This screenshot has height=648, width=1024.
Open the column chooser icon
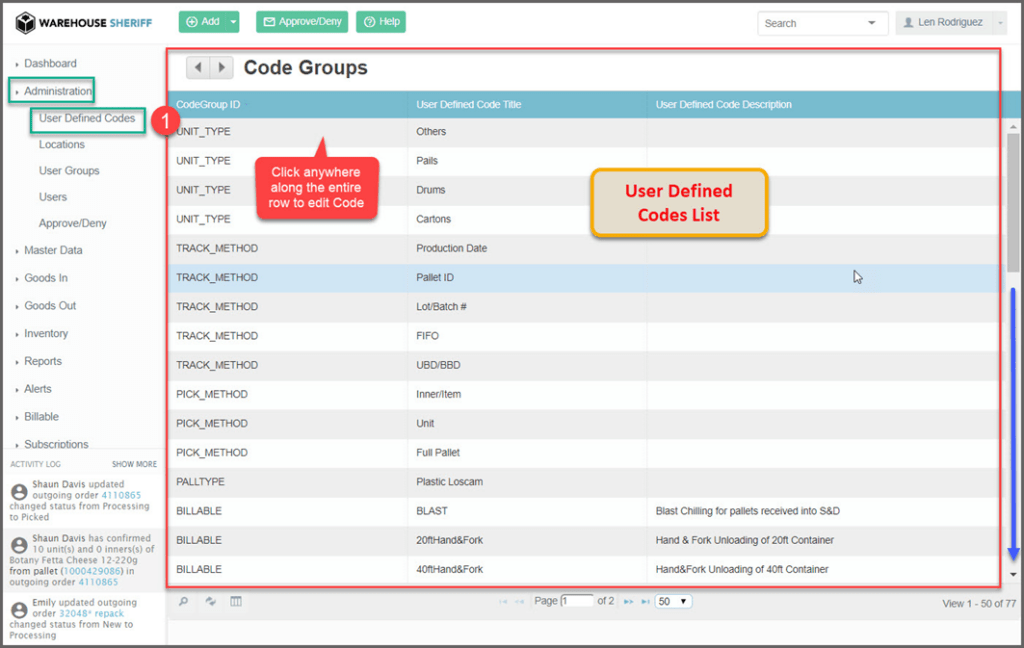(x=236, y=601)
